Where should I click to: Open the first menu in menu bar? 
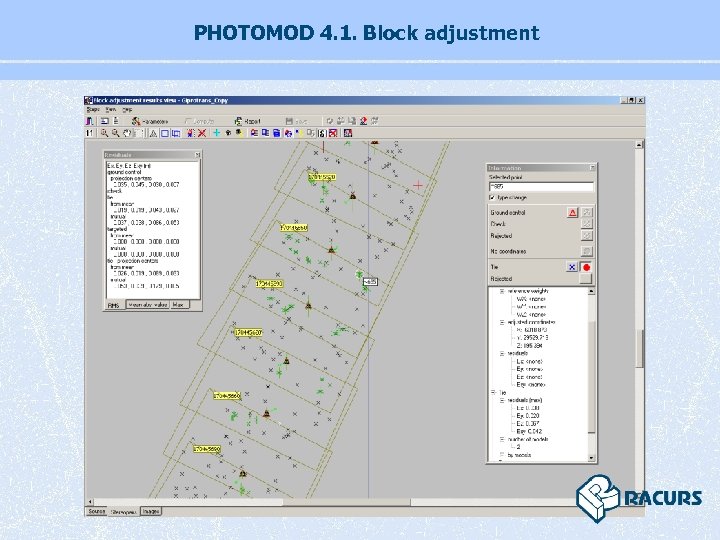pyautogui.click(x=93, y=110)
